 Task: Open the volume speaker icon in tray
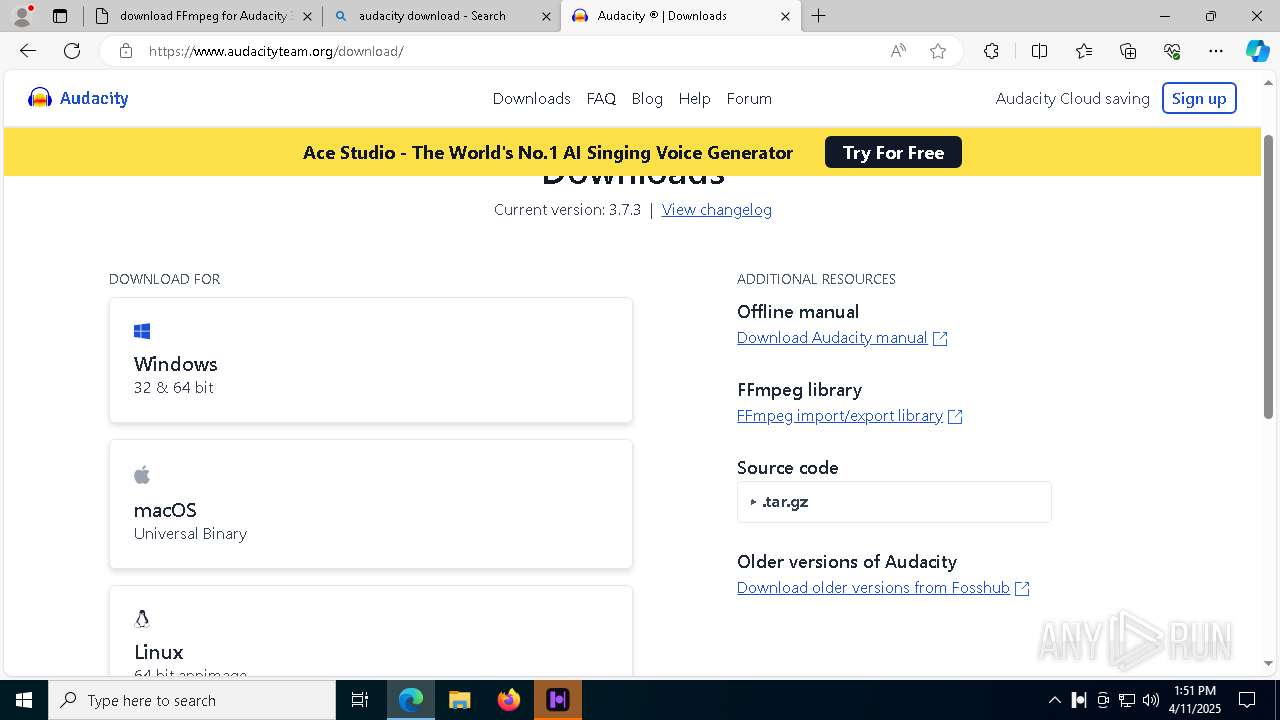tap(1151, 700)
